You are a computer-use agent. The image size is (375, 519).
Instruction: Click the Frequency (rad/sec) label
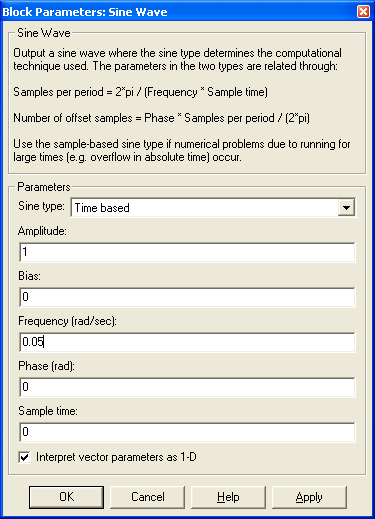point(67,321)
